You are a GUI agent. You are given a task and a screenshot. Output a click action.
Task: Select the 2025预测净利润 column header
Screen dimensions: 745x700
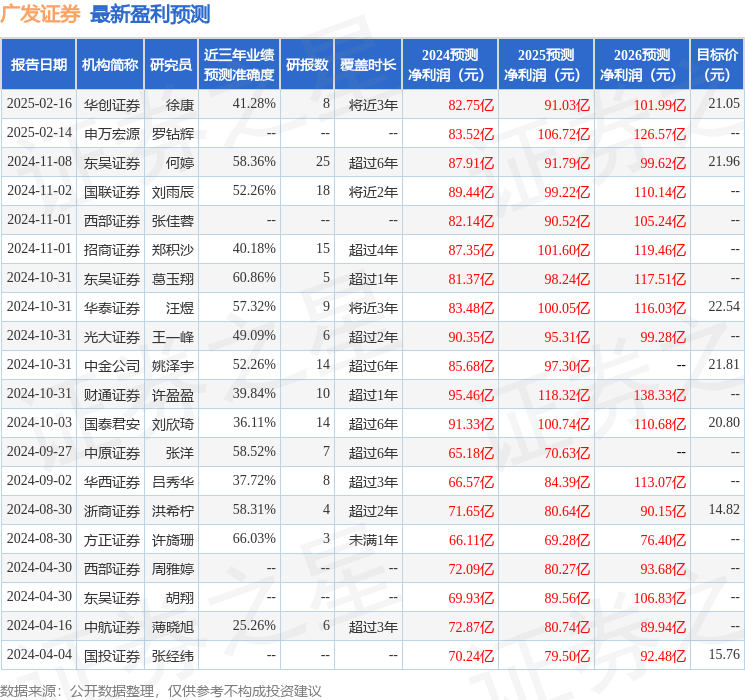pyautogui.click(x=546, y=65)
